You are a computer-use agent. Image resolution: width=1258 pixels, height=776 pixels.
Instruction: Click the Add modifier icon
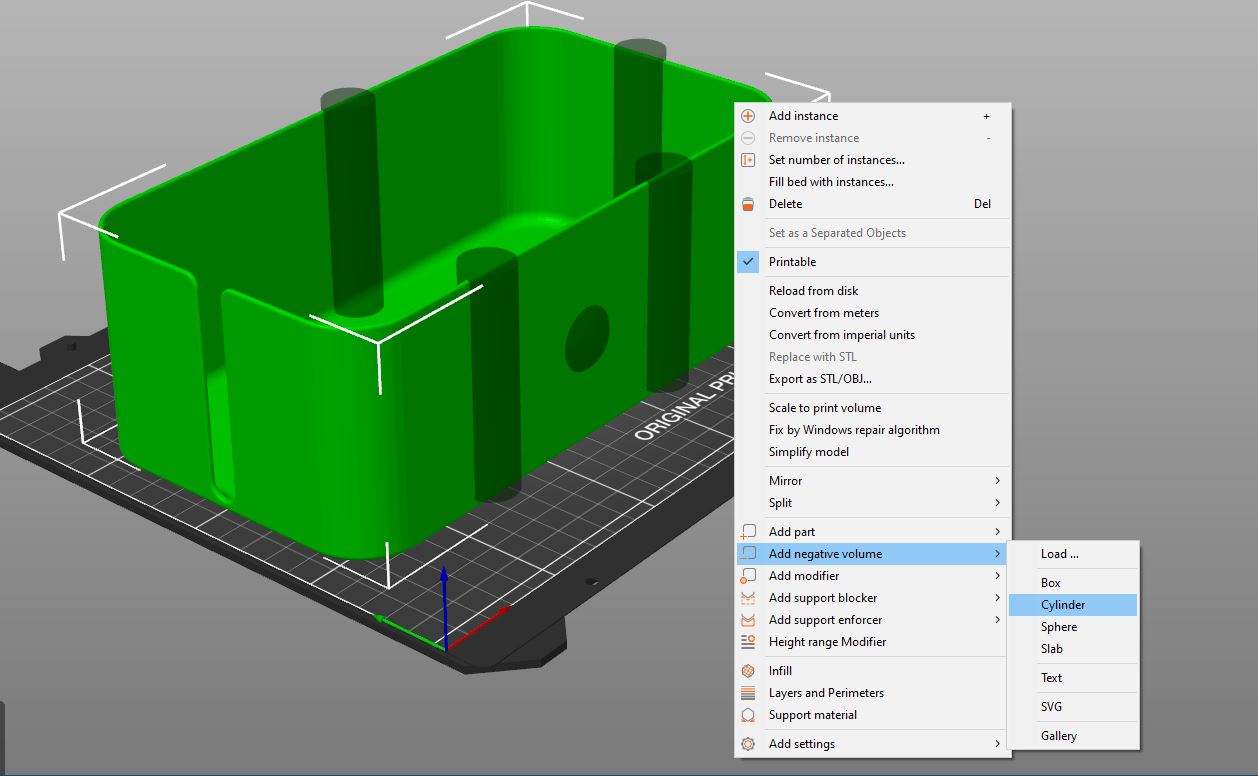pyautogui.click(x=748, y=576)
